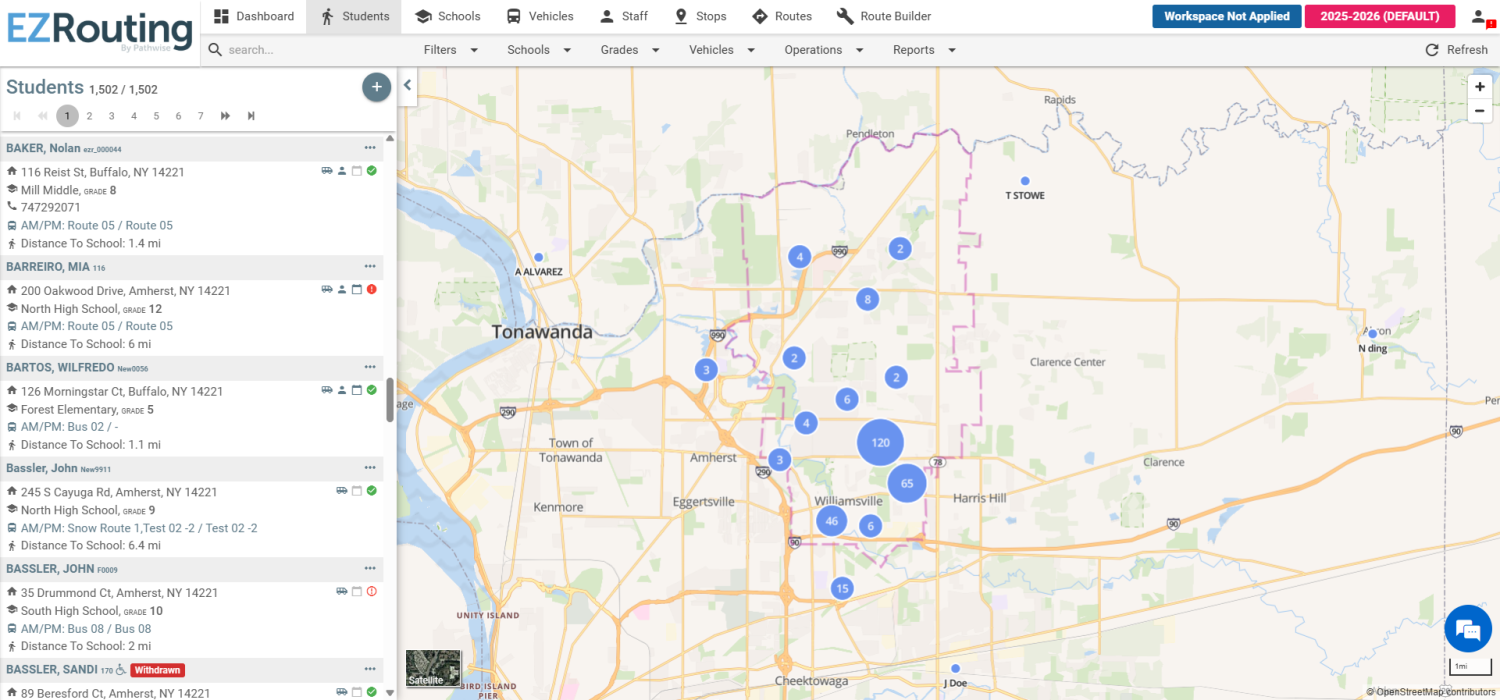Click the green status check for BAKER, Nolan

pyautogui.click(x=371, y=171)
